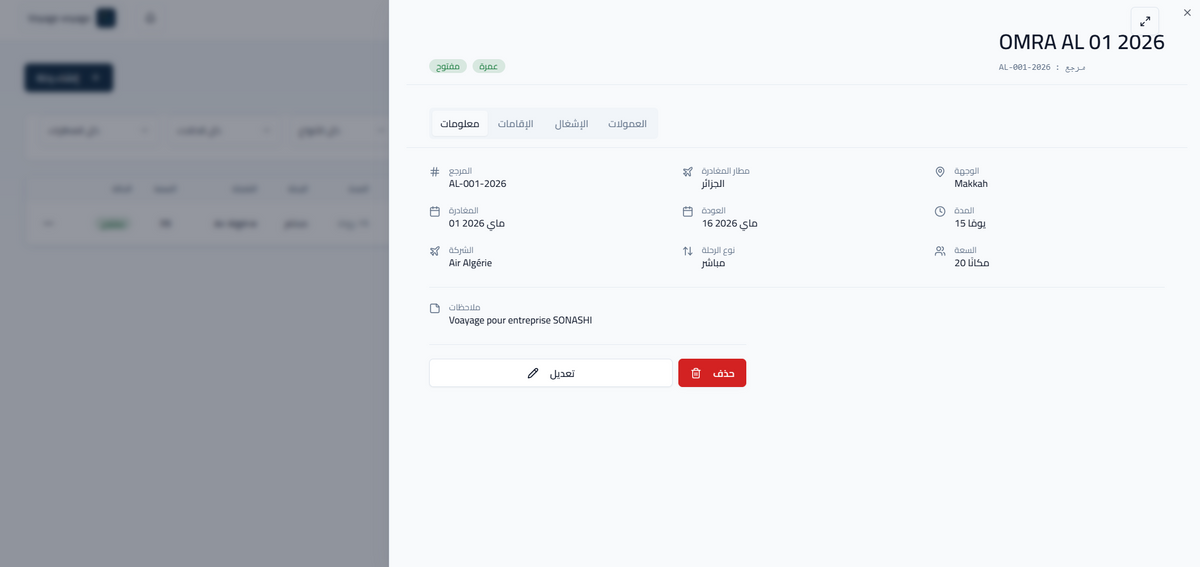The width and height of the screenshot is (1200, 567).
Task: Click the green status badge in the background table row
Action: point(112,224)
